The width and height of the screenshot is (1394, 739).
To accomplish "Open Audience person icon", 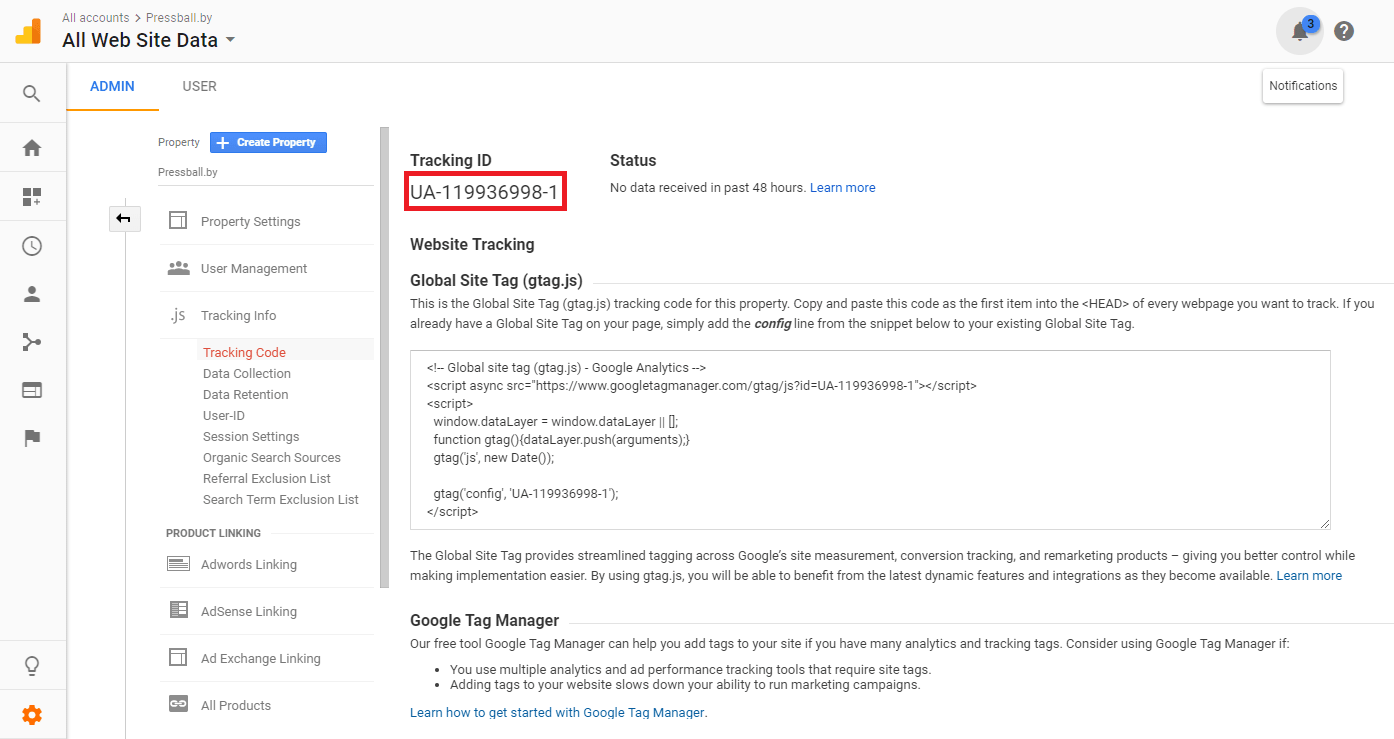I will (x=32, y=294).
